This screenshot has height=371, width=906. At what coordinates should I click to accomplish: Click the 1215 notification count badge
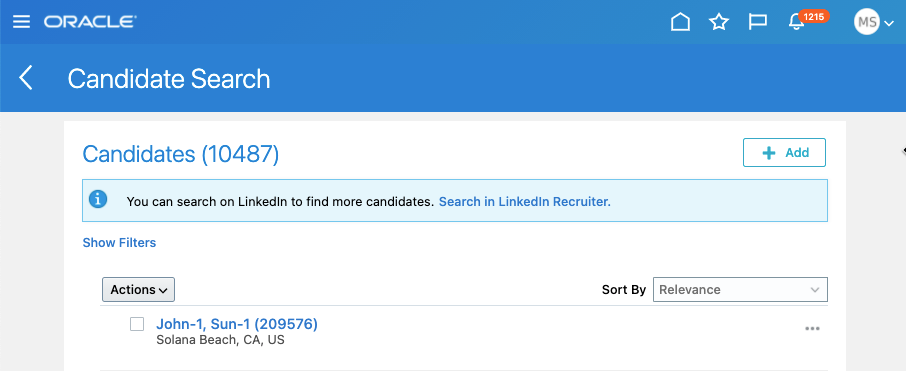coord(814,17)
